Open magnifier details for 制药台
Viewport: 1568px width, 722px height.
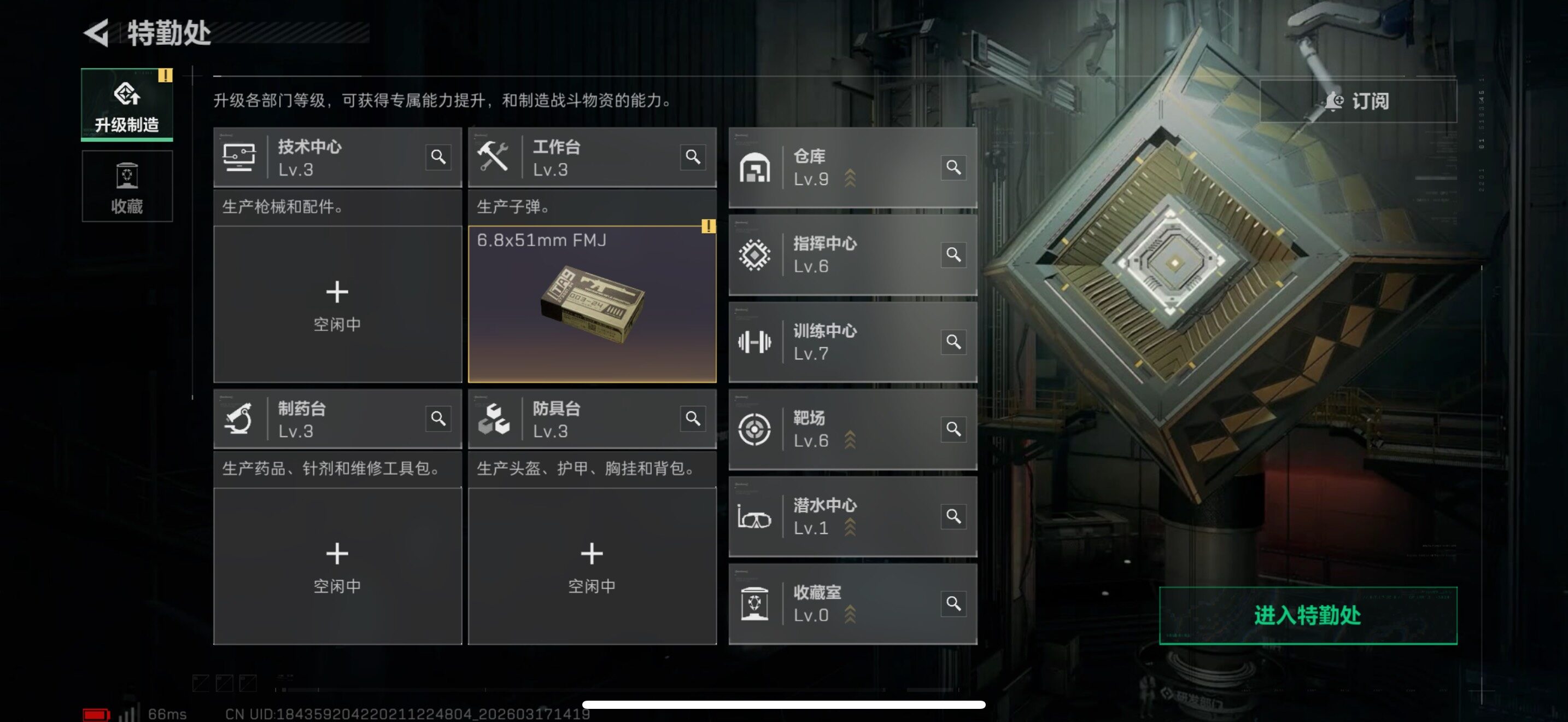(x=438, y=419)
